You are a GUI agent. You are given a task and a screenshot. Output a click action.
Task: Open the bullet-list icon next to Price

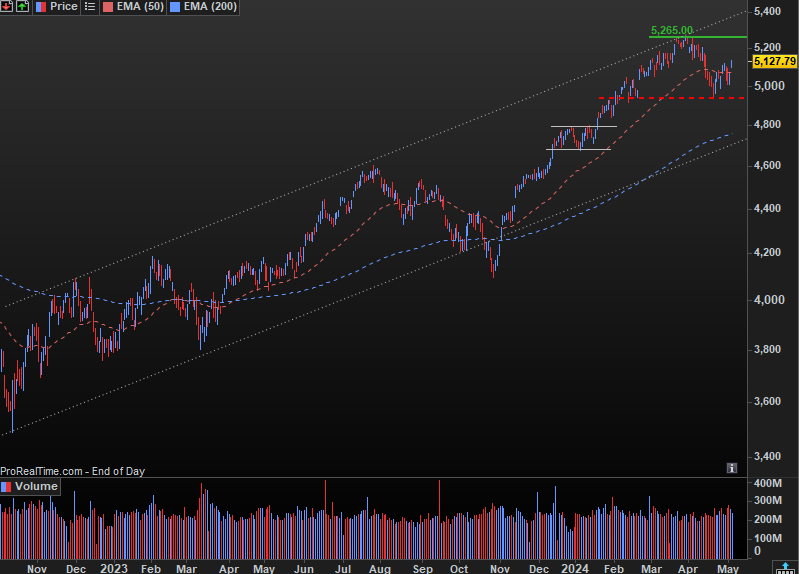tap(90, 7)
